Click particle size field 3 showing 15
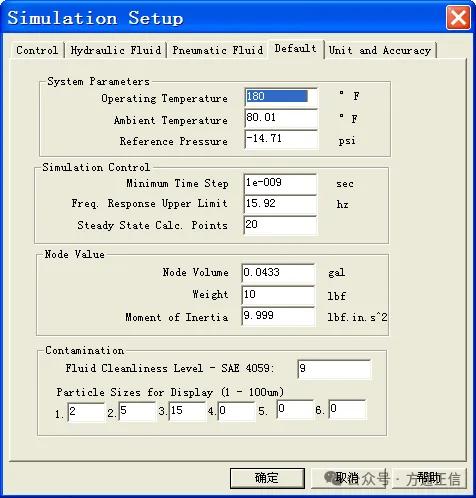 [187, 411]
